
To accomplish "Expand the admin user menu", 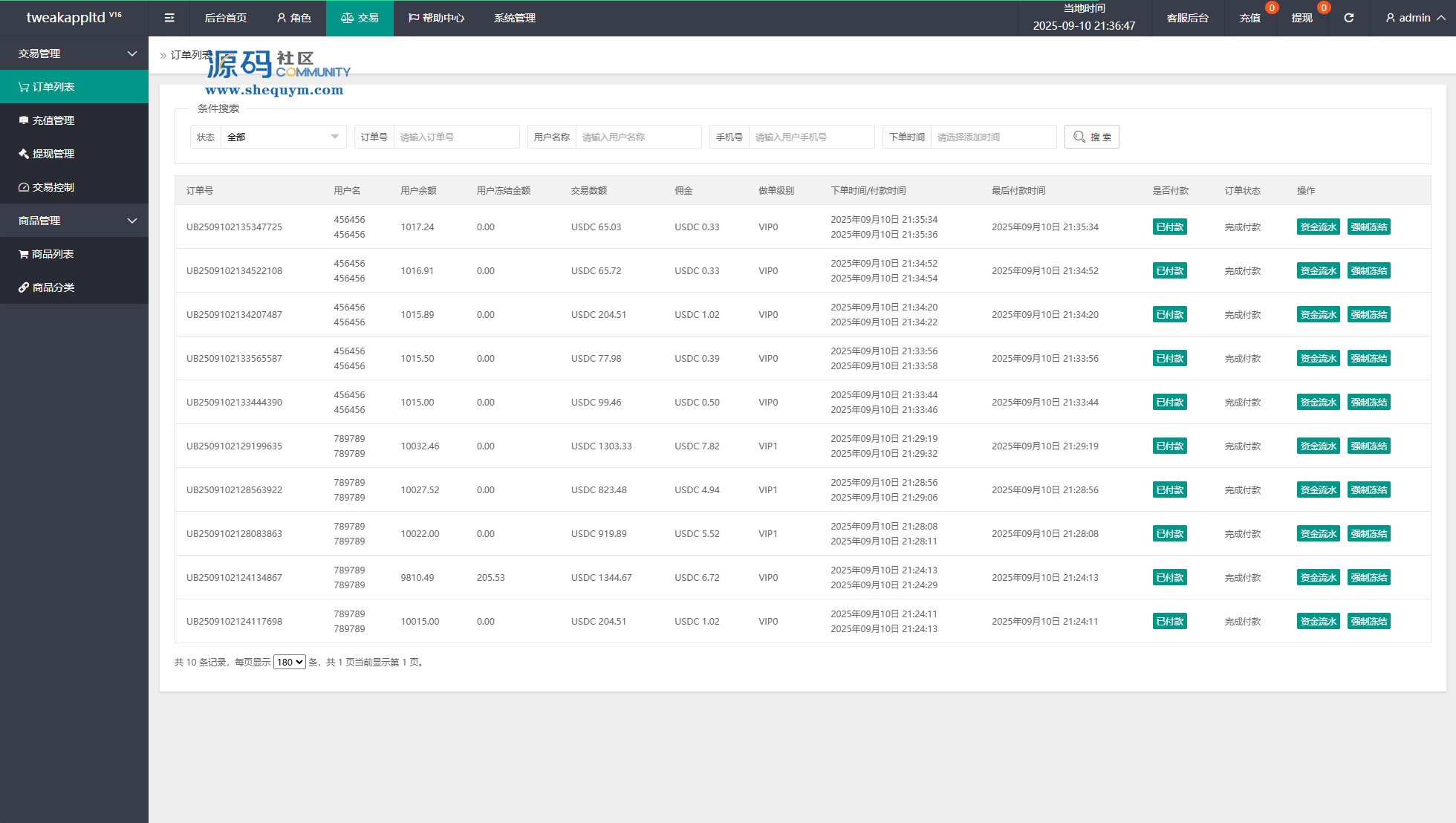I will pos(1415,18).
